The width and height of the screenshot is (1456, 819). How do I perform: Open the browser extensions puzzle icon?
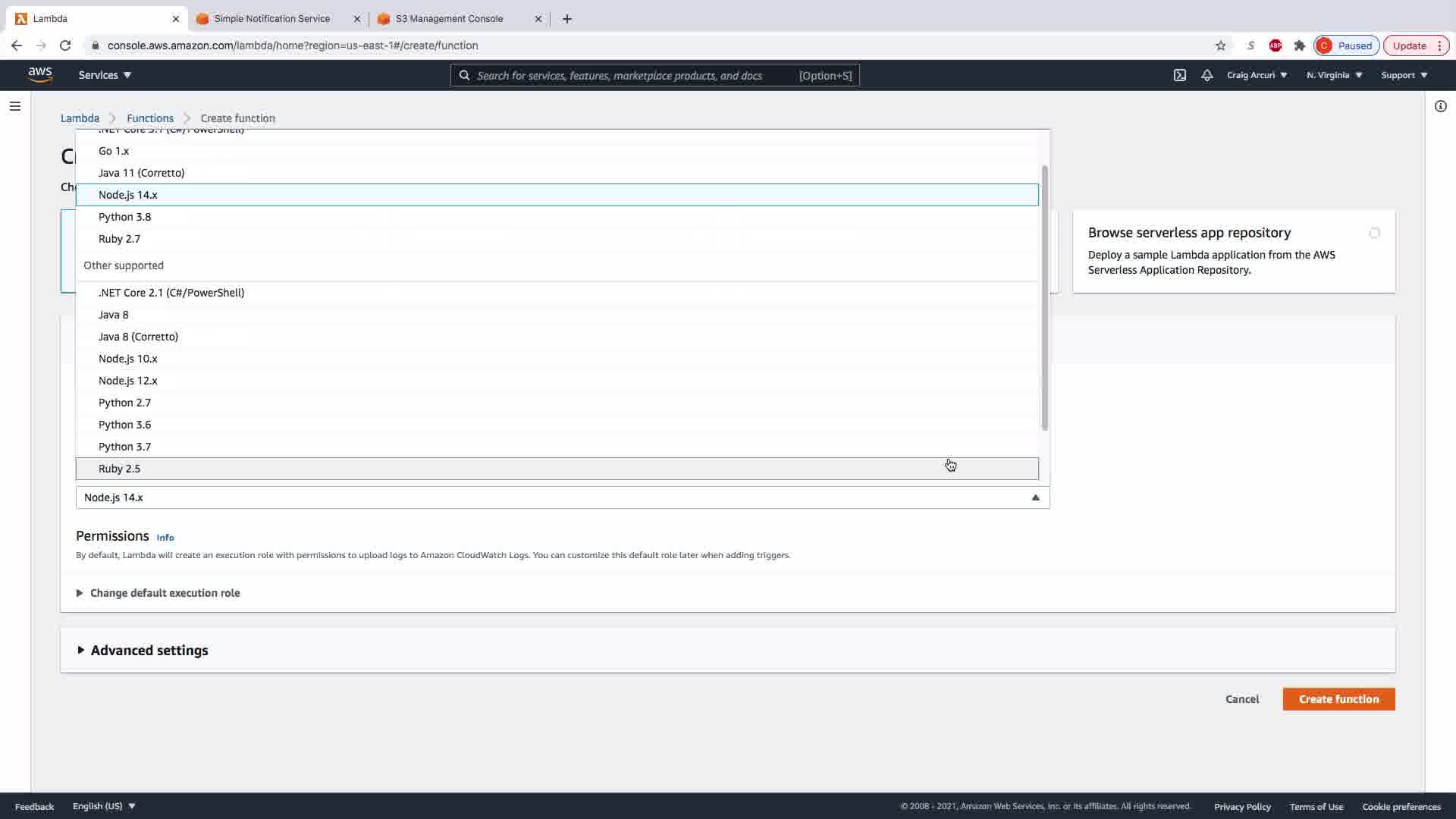1299,45
